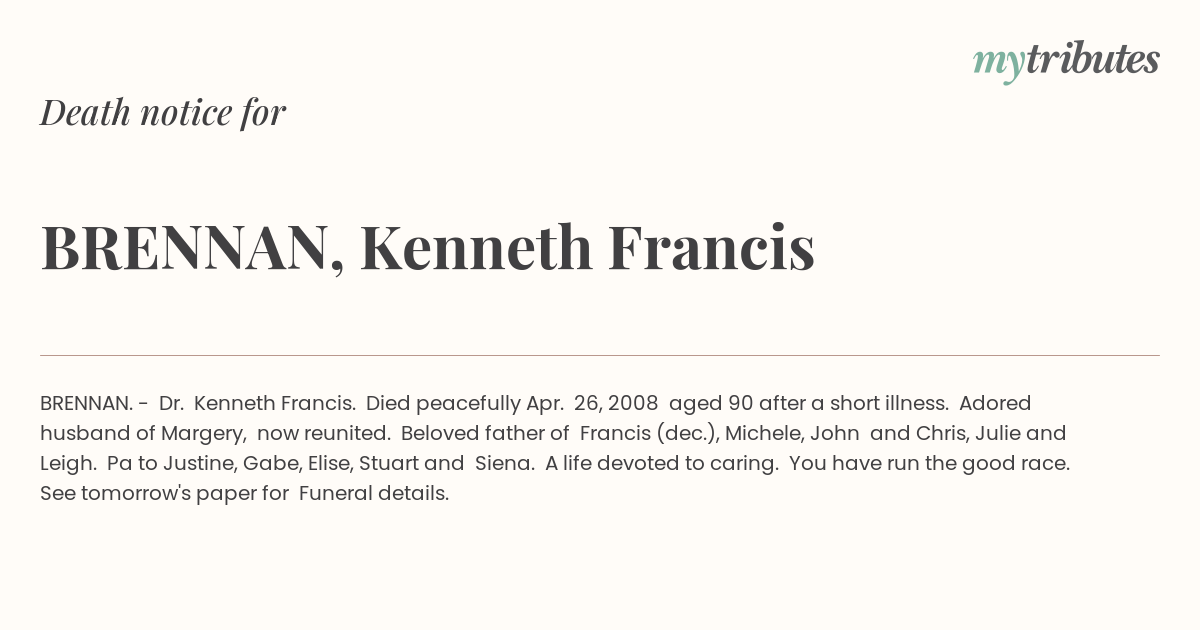The width and height of the screenshot is (1200, 630).
Task: Click the word 'BRENNAN.' starting the notice
Action: click(86, 403)
